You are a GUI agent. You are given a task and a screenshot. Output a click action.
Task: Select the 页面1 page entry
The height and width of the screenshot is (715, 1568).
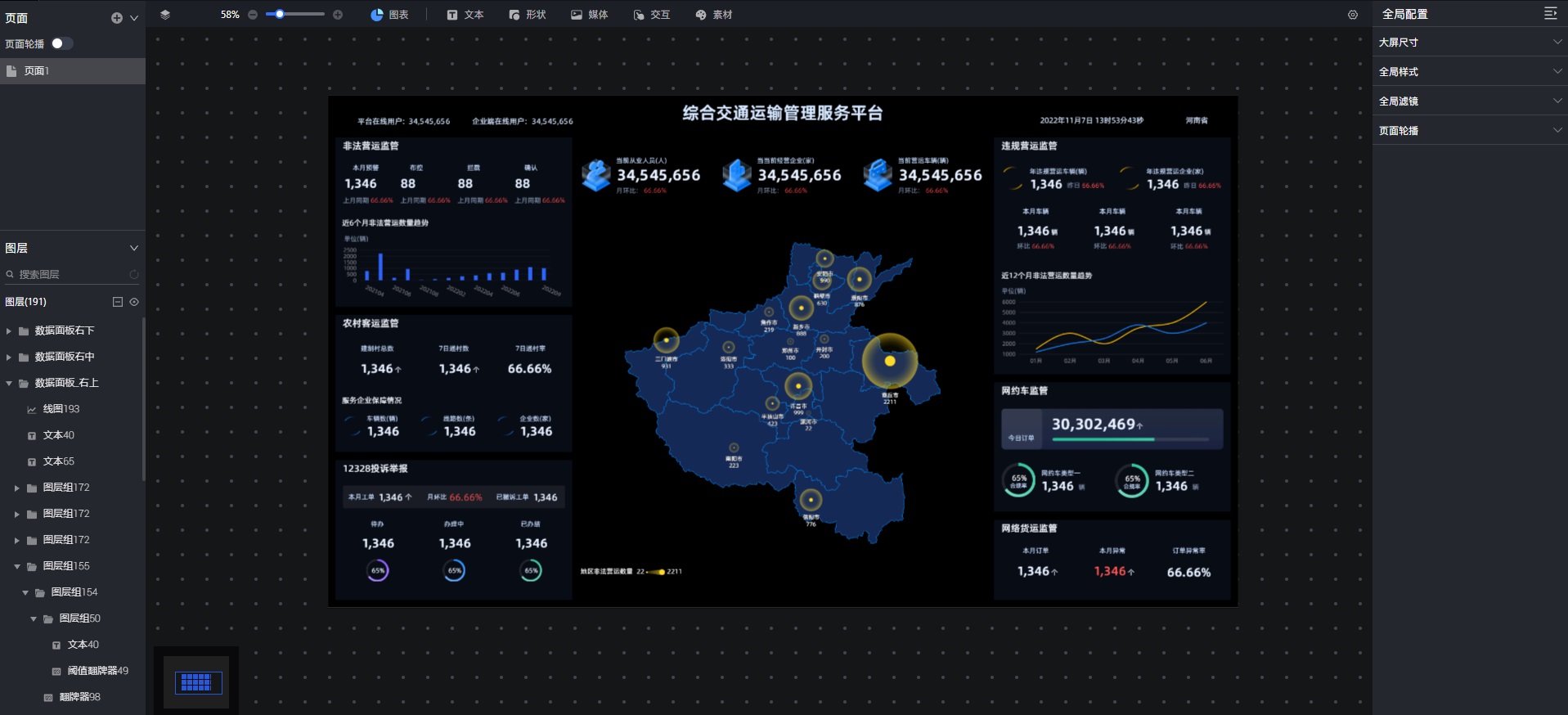click(x=73, y=71)
